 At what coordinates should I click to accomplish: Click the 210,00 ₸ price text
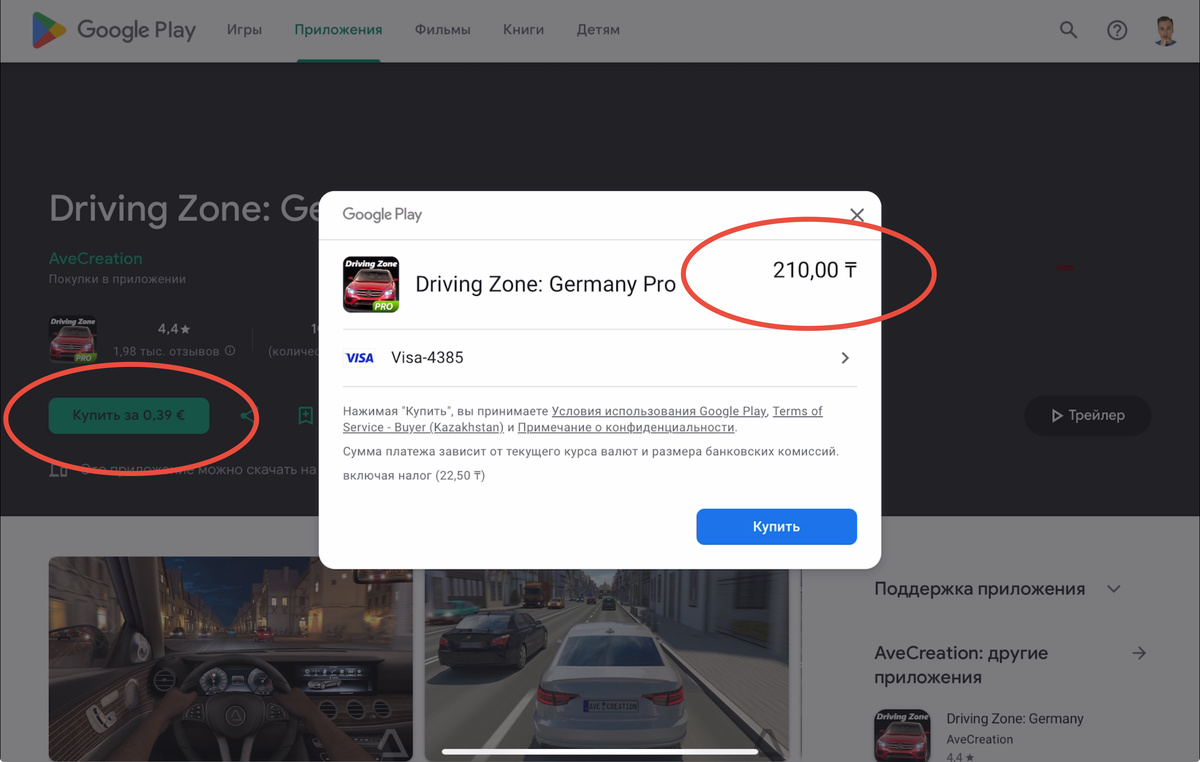coord(815,270)
